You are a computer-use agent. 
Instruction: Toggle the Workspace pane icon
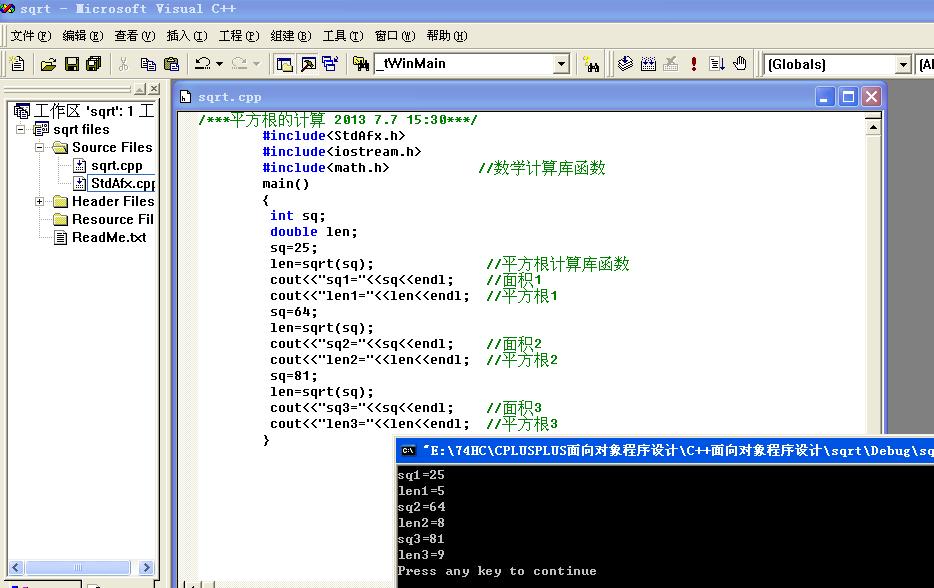pyautogui.click(x=285, y=64)
